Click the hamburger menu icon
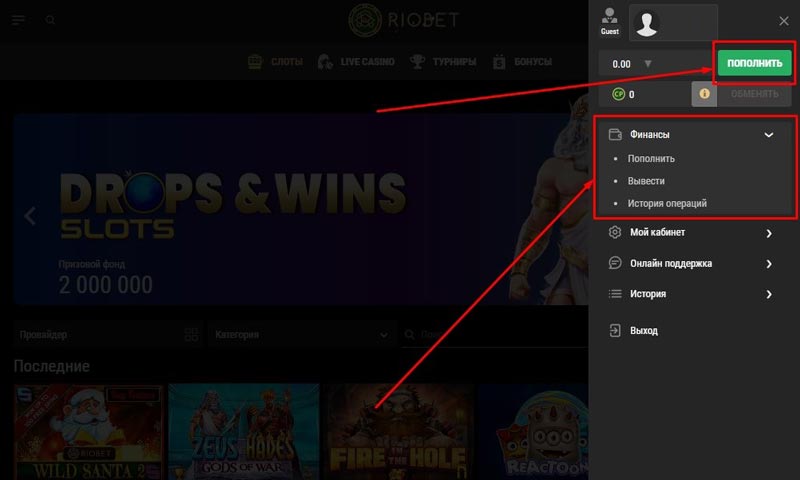 pos(18,20)
